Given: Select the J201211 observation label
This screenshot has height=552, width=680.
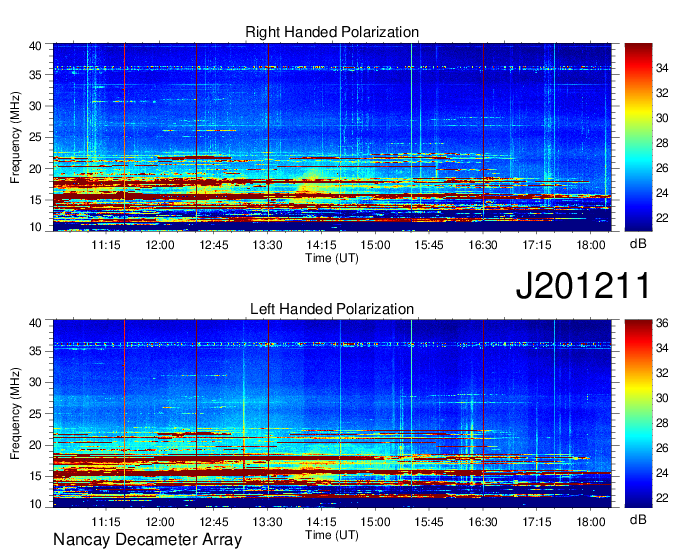Looking at the screenshot, I should click(x=583, y=285).
